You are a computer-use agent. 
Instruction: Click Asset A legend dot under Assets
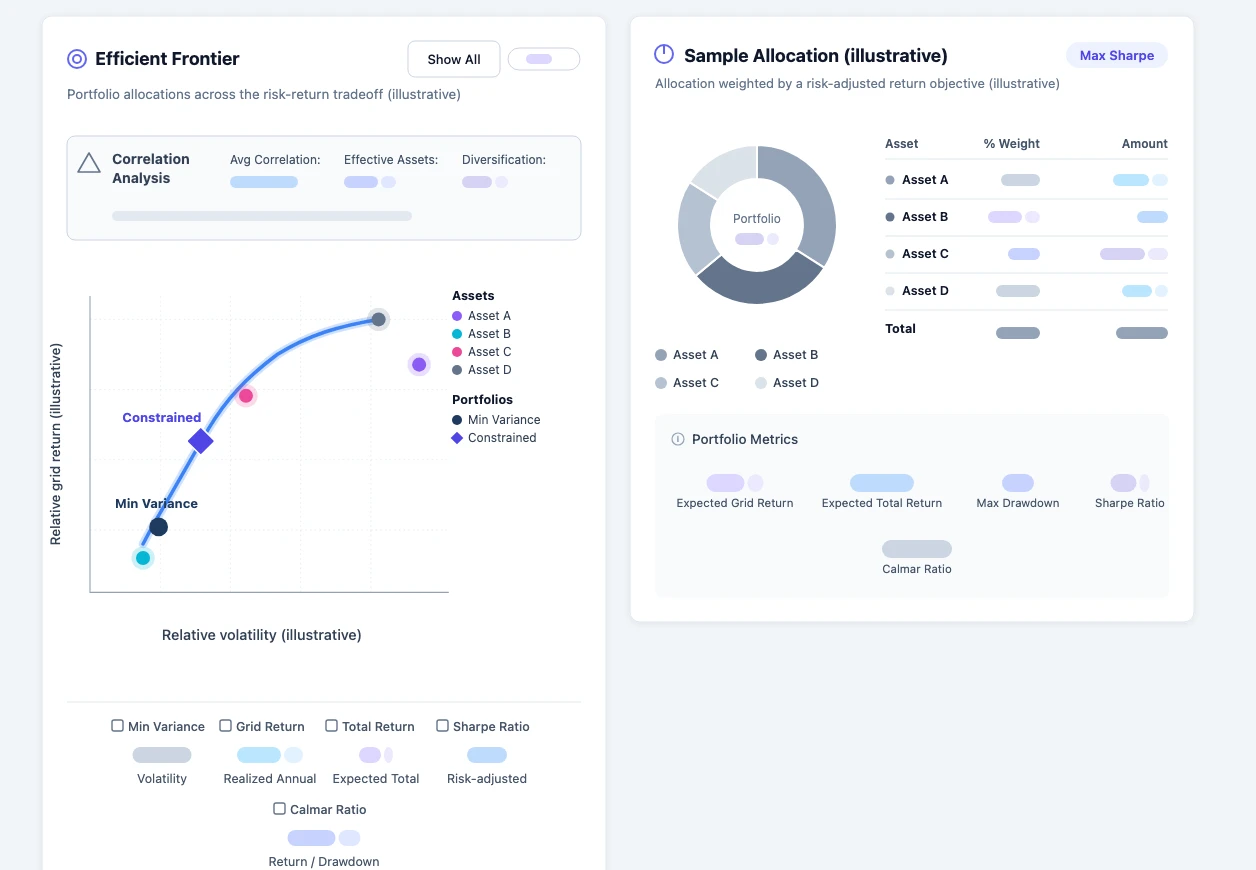click(457, 316)
